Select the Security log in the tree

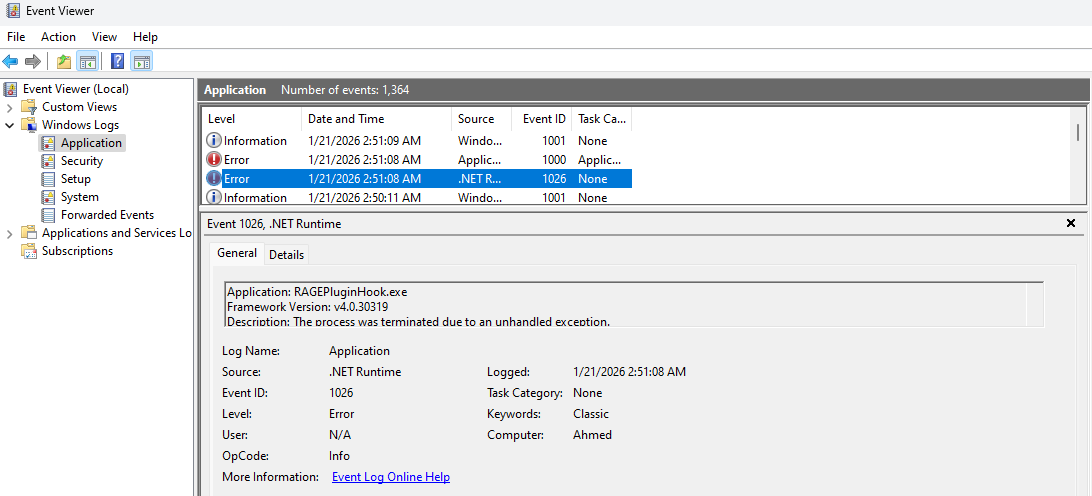point(81,161)
